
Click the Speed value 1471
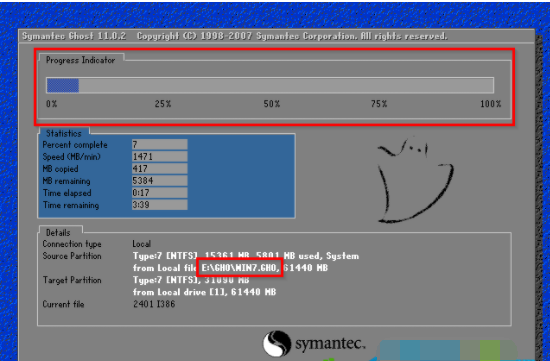160,156
